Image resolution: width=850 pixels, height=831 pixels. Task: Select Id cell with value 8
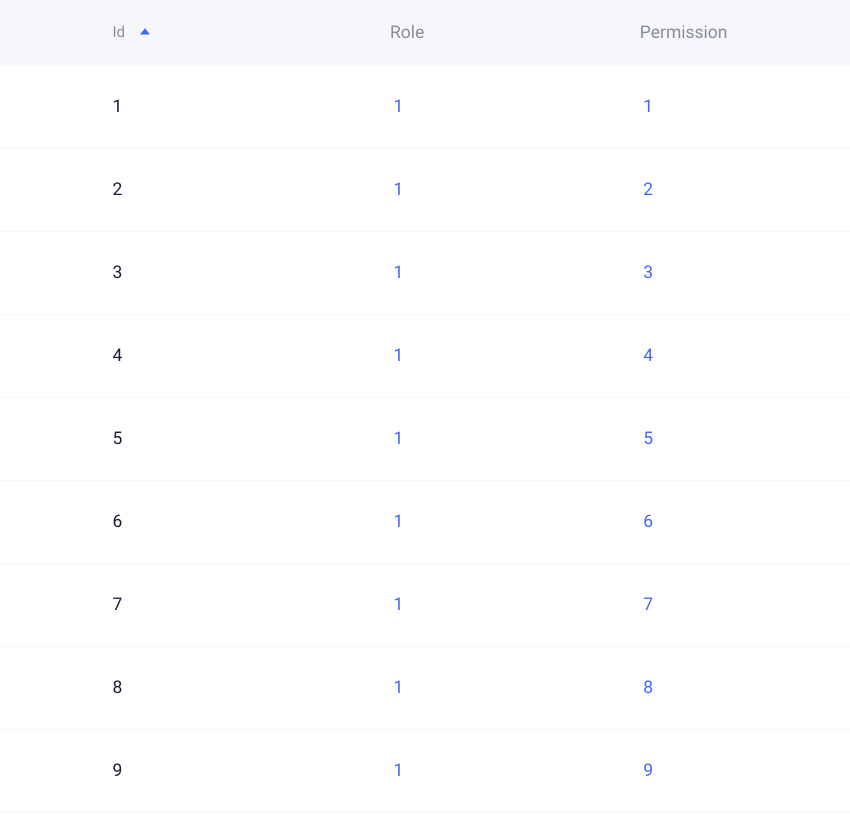coord(117,687)
